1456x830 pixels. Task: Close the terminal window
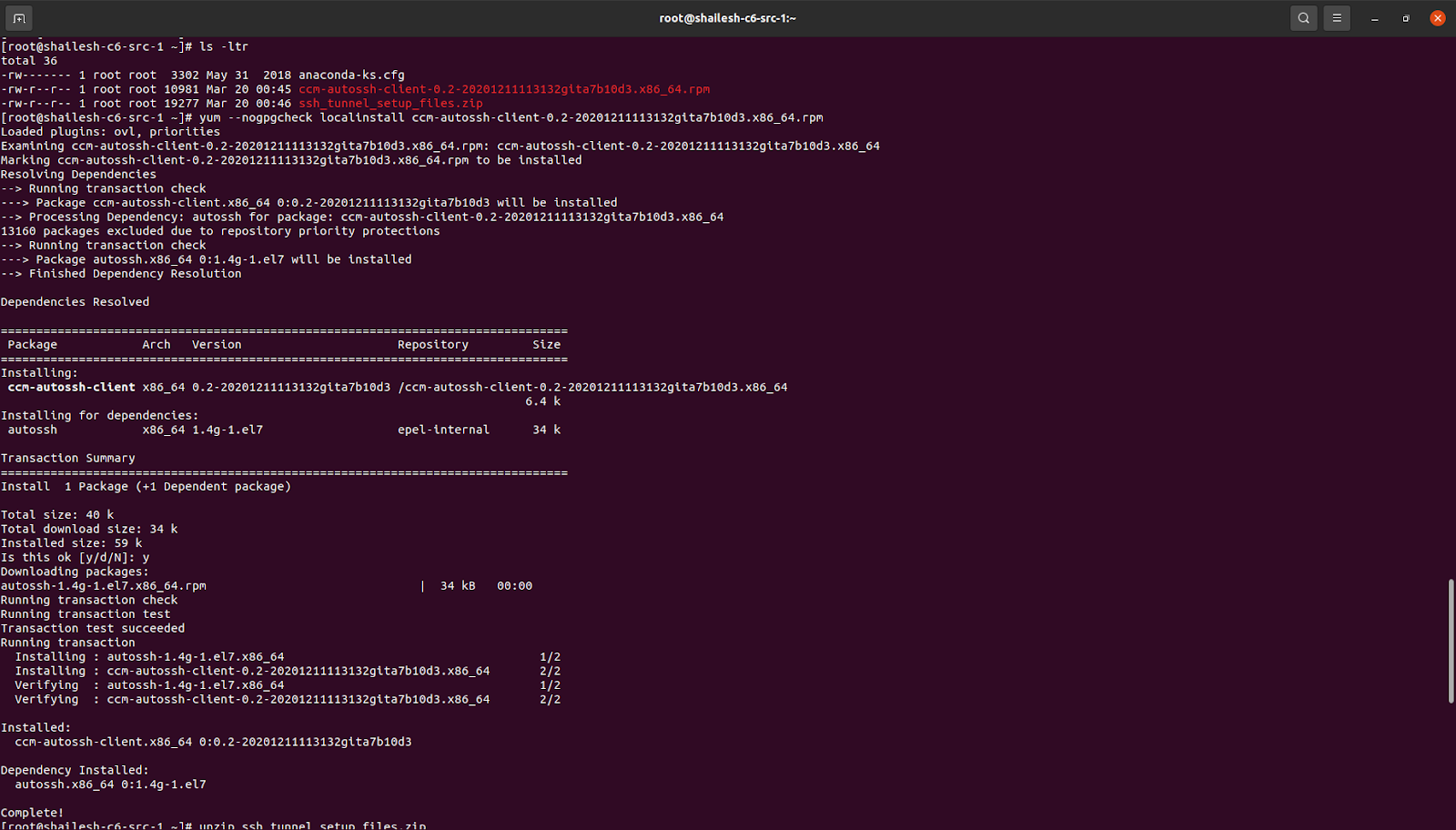[x=1438, y=17]
